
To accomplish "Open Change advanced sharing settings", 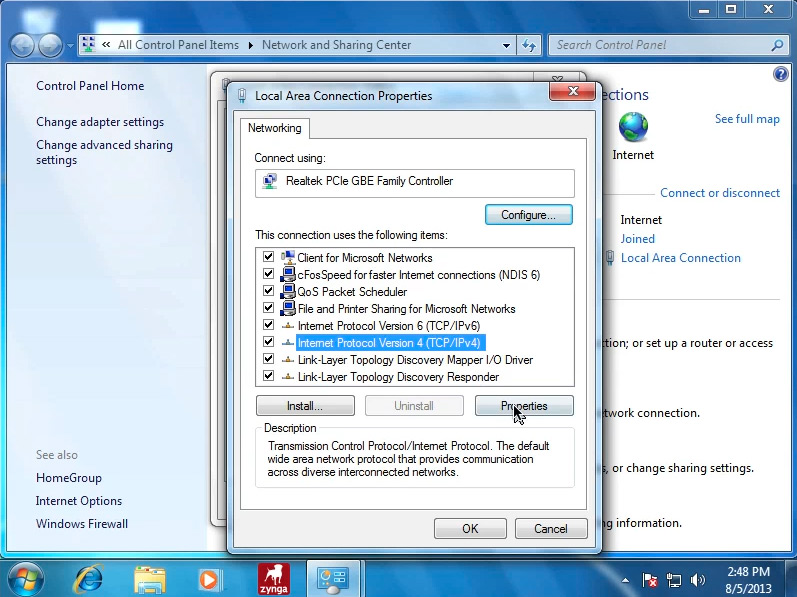I will pos(104,152).
